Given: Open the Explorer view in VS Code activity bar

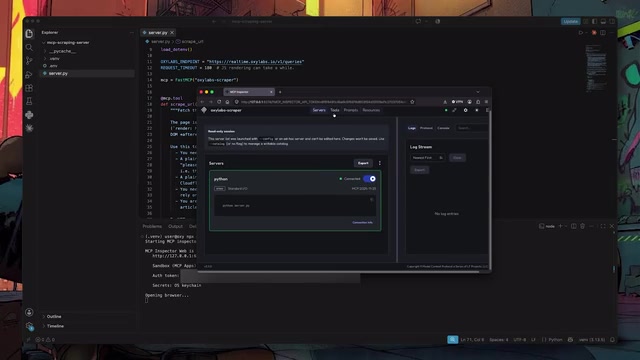Looking at the screenshot, I should coord(29,33).
